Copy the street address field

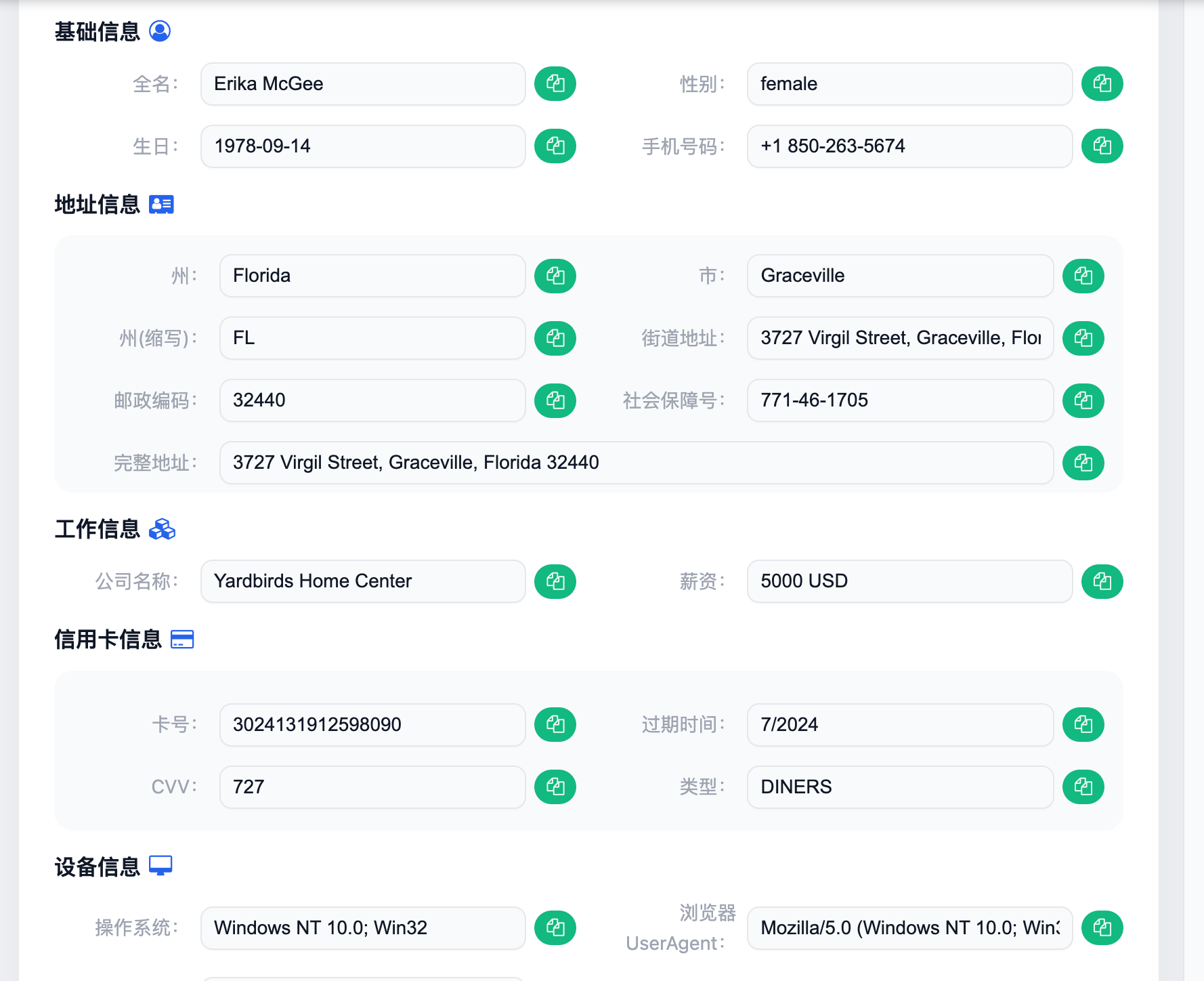pos(1083,338)
